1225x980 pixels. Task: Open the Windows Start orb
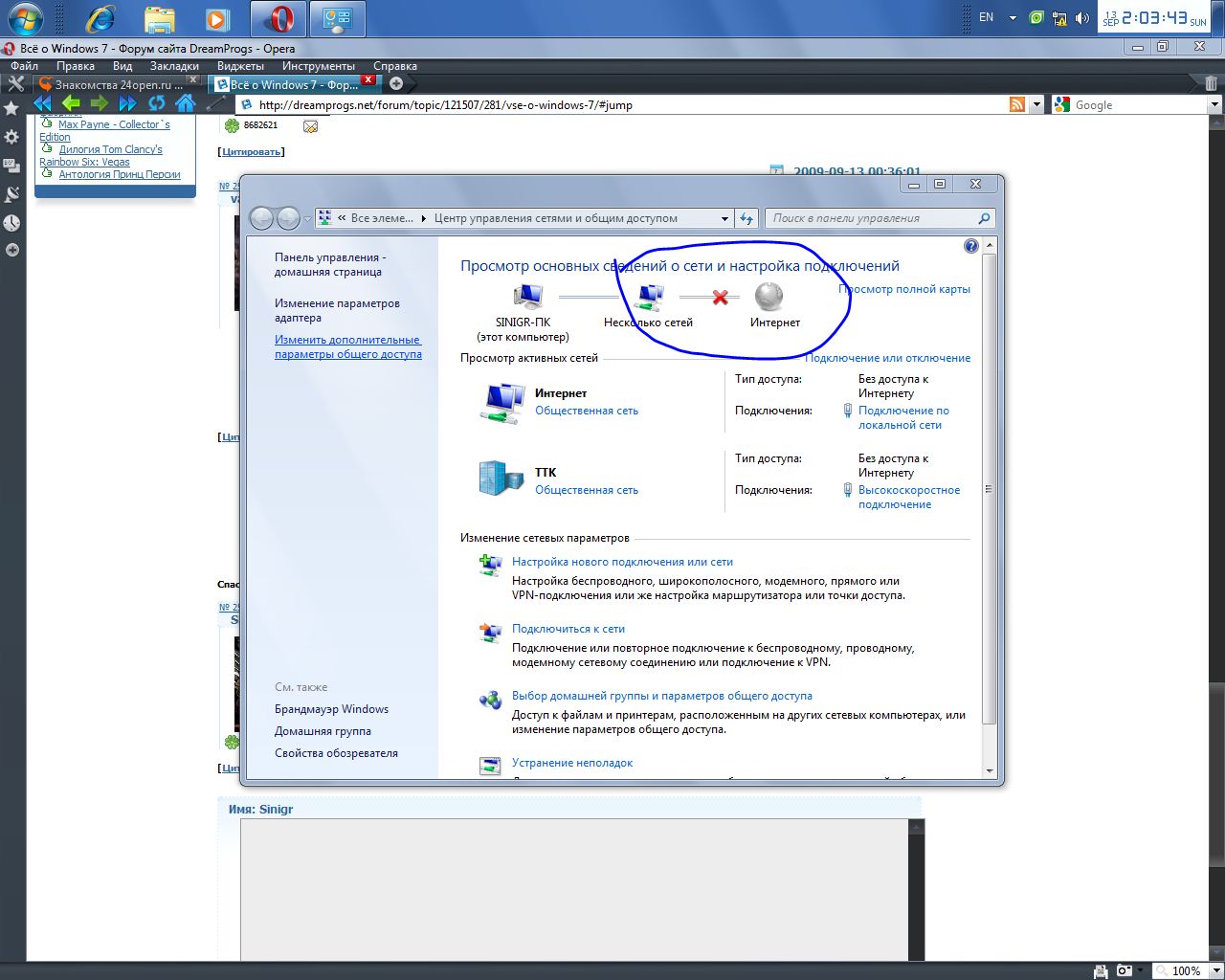click(x=27, y=18)
